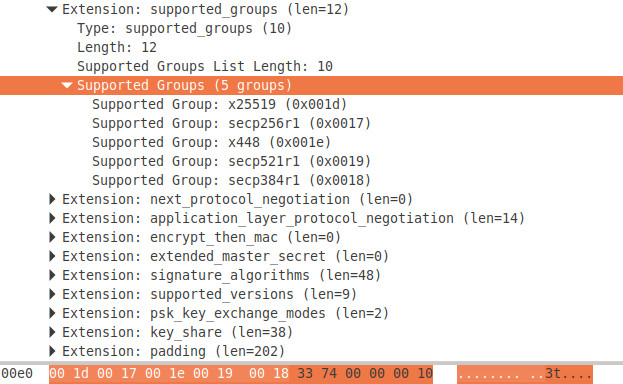The width and height of the screenshot is (623, 384).
Task: Select the x25519 (0x001d) group row
Action: point(312,104)
